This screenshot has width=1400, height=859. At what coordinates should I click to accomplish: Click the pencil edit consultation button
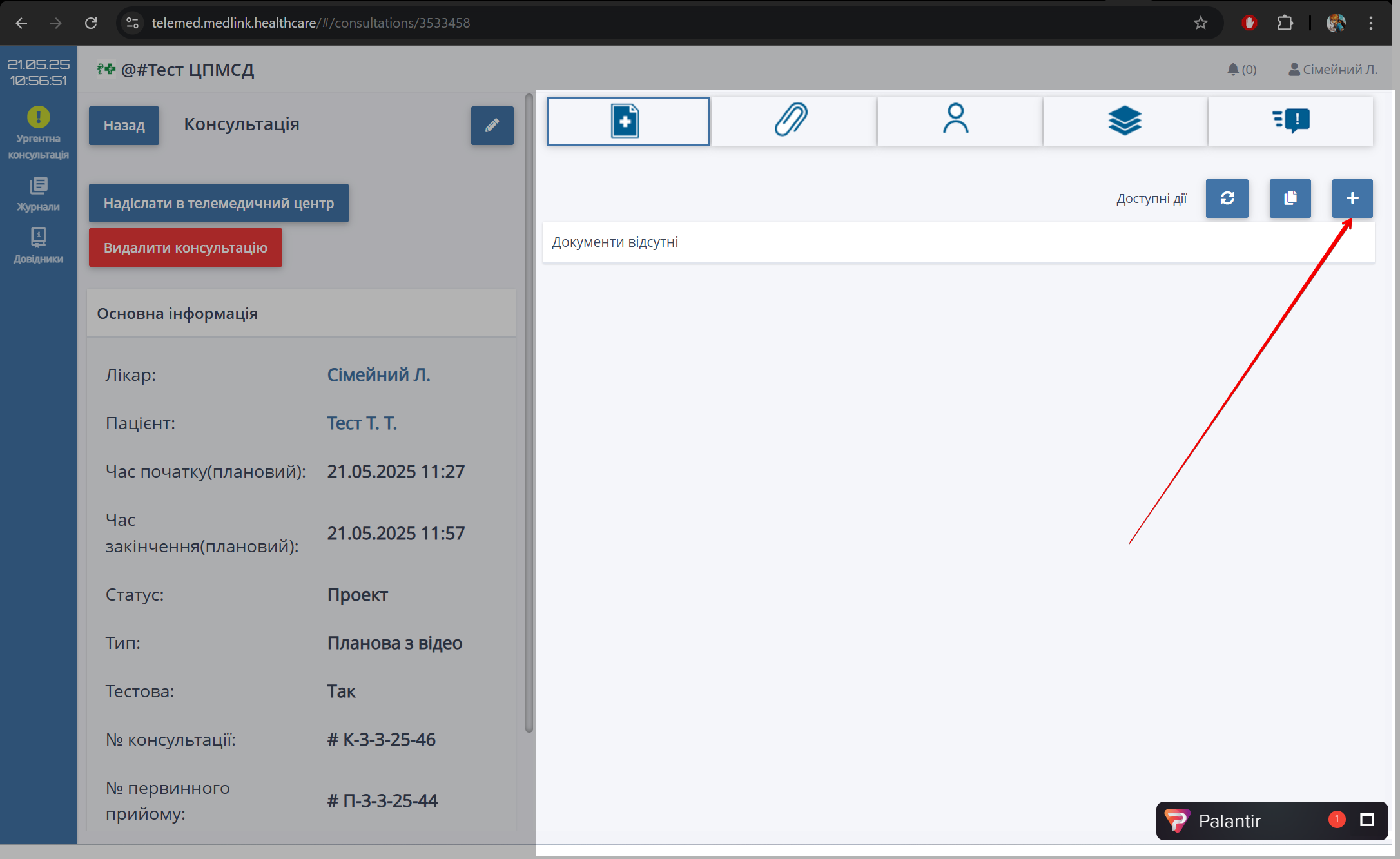(492, 126)
